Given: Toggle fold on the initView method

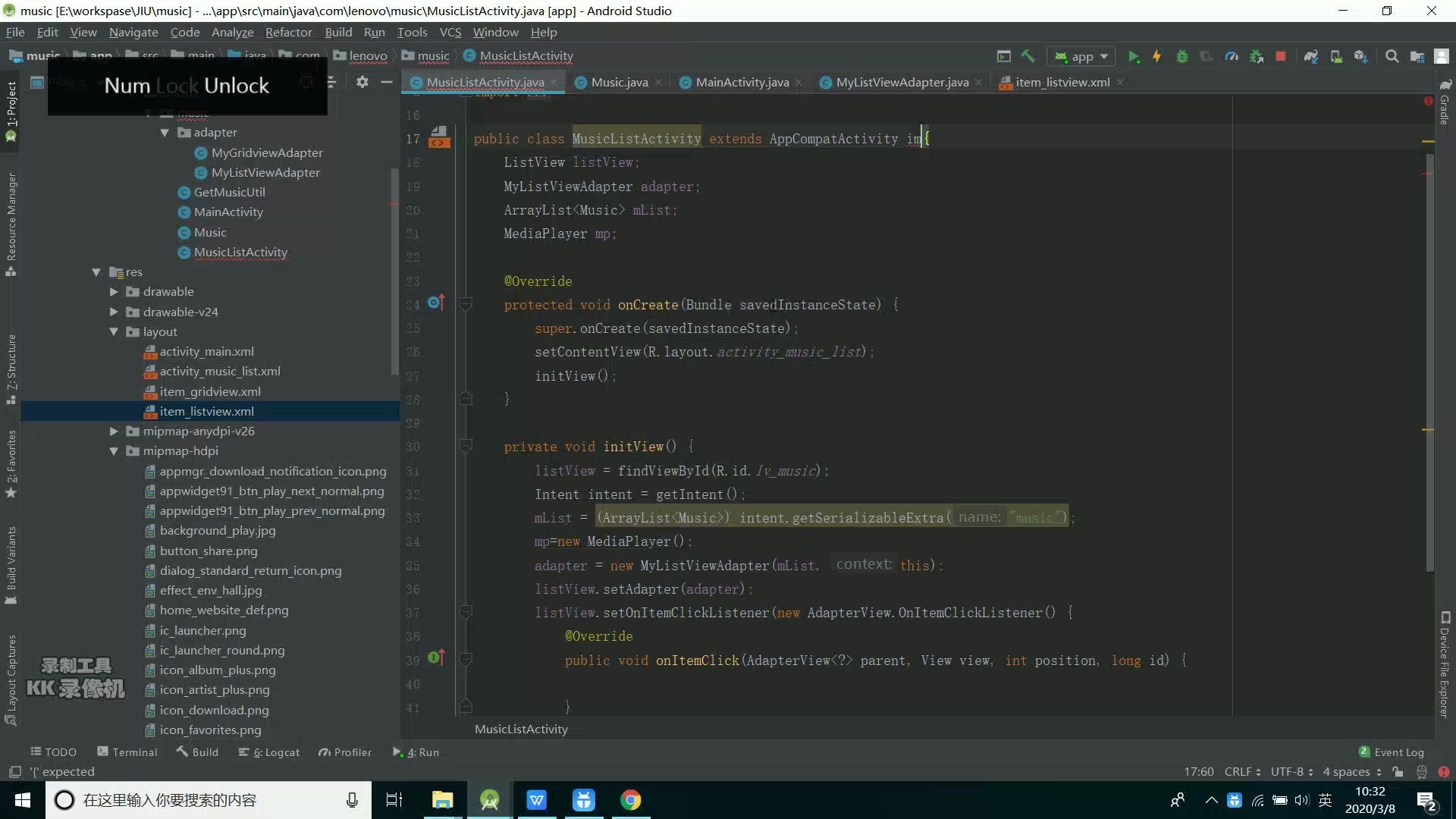Looking at the screenshot, I should (x=466, y=447).
